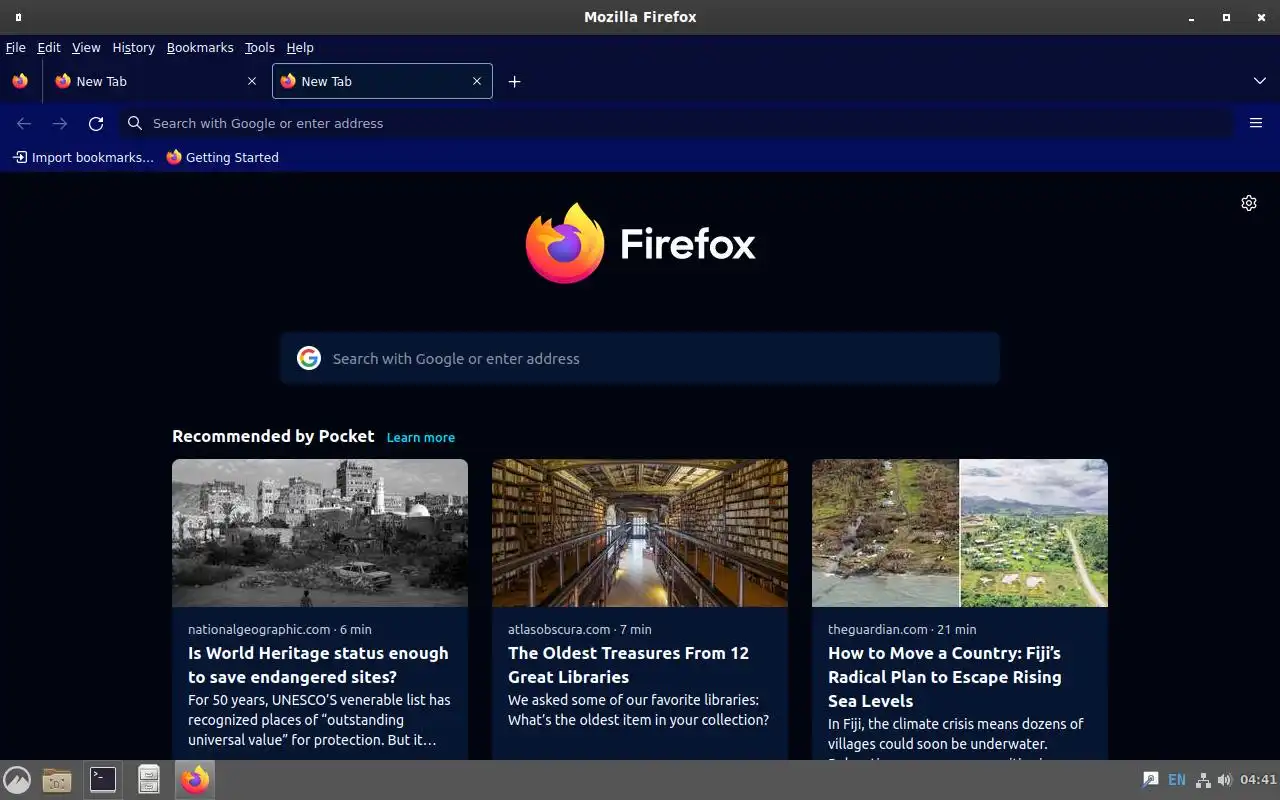Go forward one page arrow
The height and width of the screenshot is (800, 1280).
tap(60, 123)
